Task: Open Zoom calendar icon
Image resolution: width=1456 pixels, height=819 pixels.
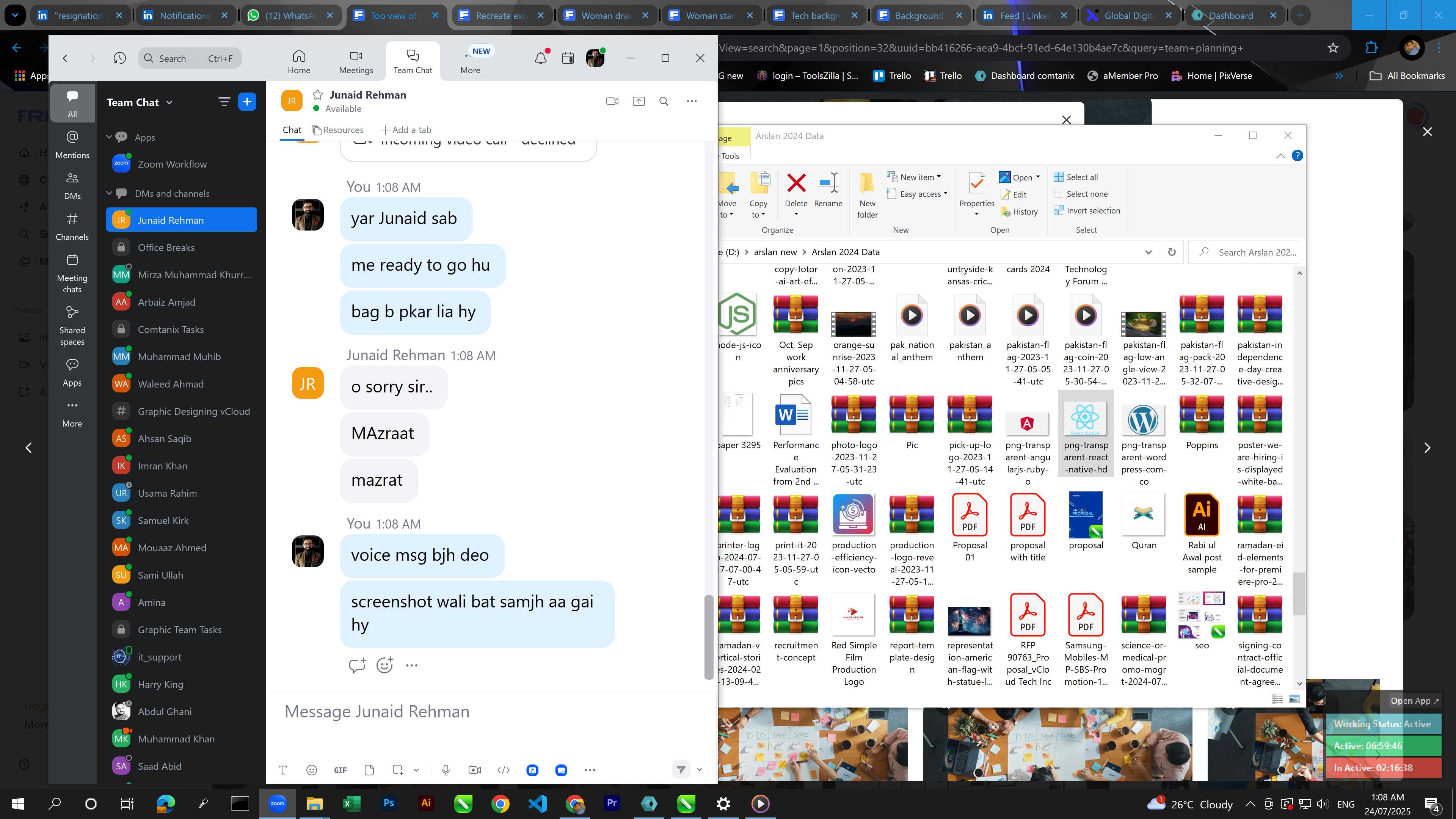Action: coord(568,58)
